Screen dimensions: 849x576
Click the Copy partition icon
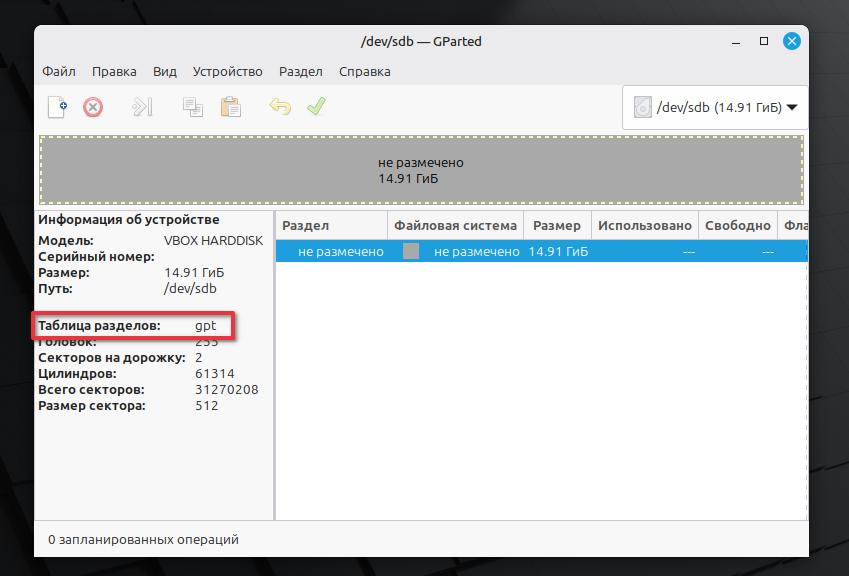[x=193, y=107]
